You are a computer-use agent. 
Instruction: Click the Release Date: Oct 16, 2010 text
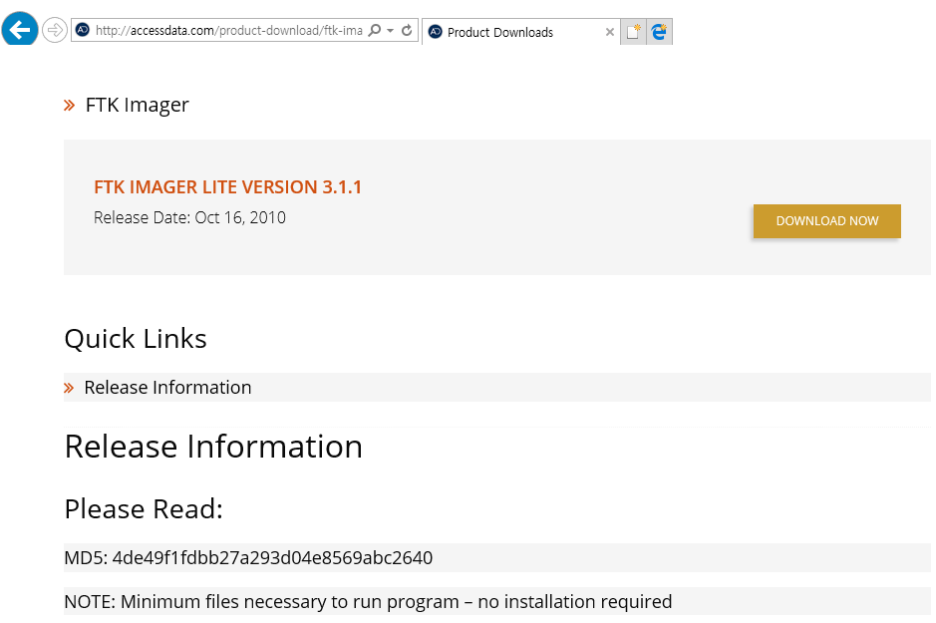point(190,217)
